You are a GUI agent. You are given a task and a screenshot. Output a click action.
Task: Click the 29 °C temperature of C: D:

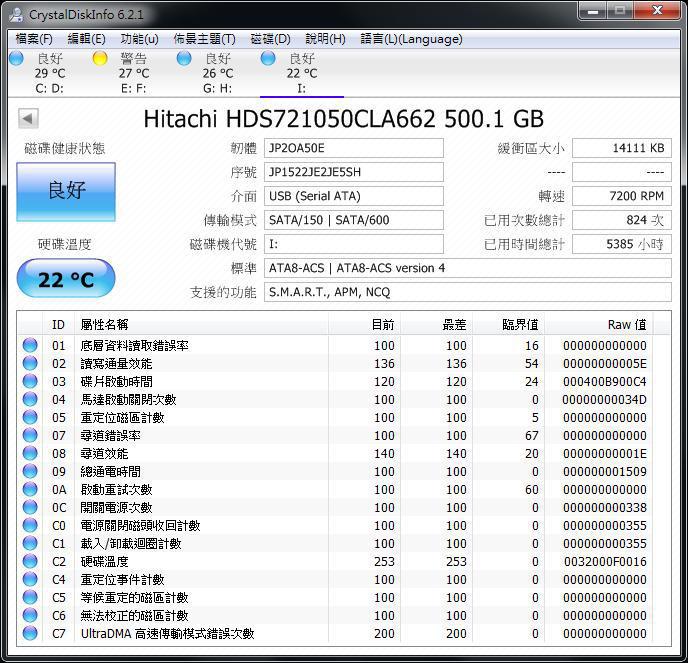click(50, 73)
